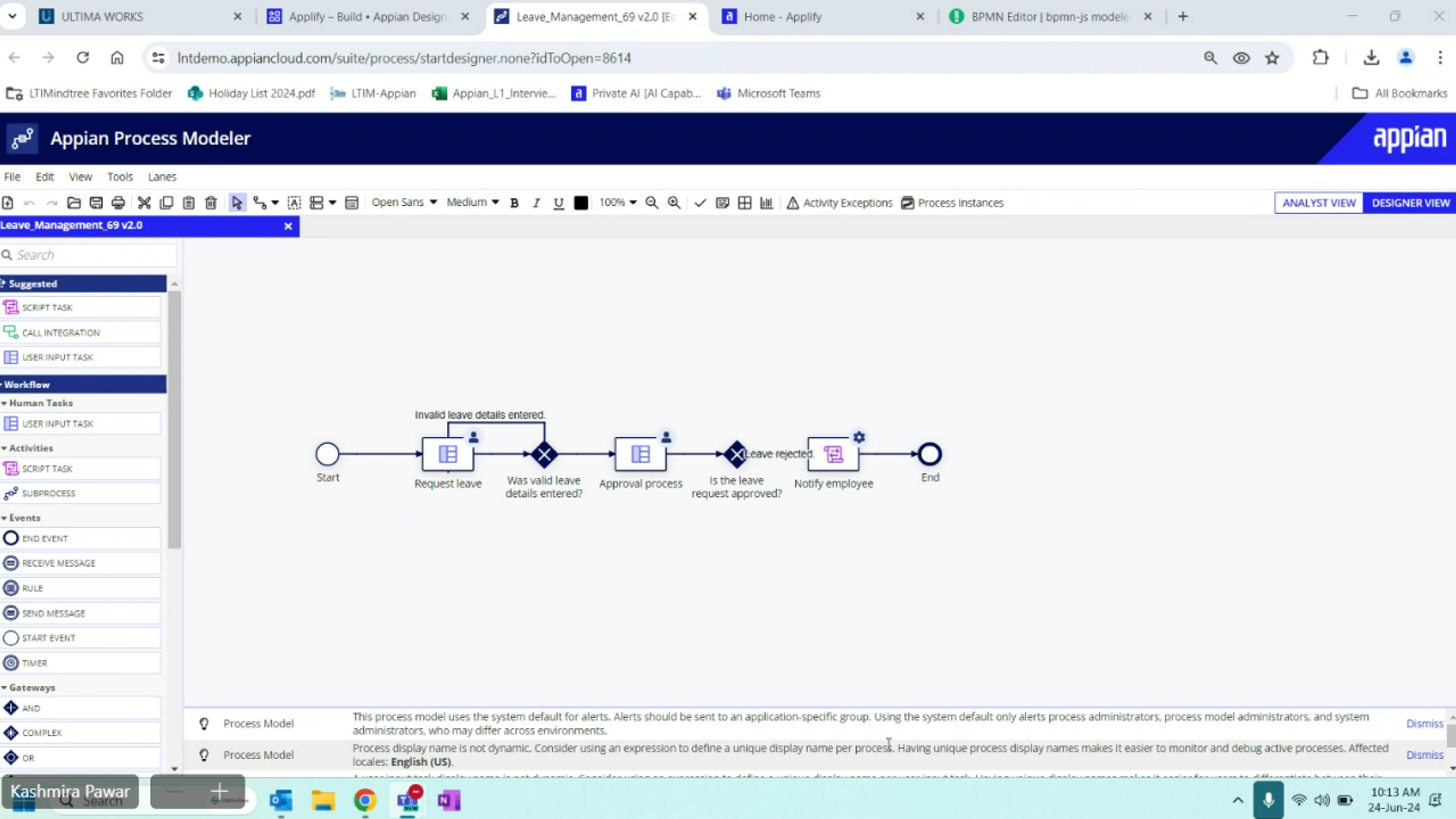Save the process model using toolbar

[96, 203]
